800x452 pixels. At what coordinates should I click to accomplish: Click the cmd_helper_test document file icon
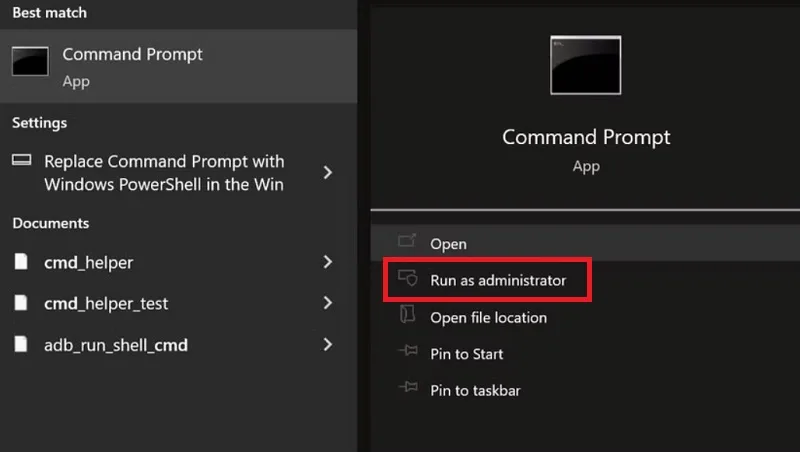[21, 303]
